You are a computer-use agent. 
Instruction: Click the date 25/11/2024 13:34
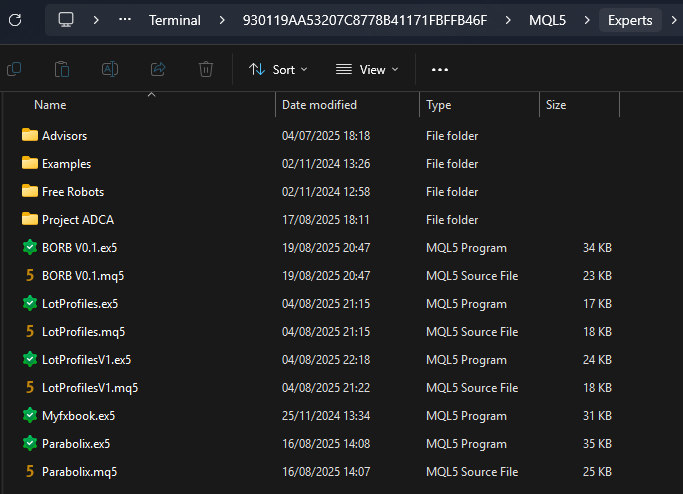326,416
